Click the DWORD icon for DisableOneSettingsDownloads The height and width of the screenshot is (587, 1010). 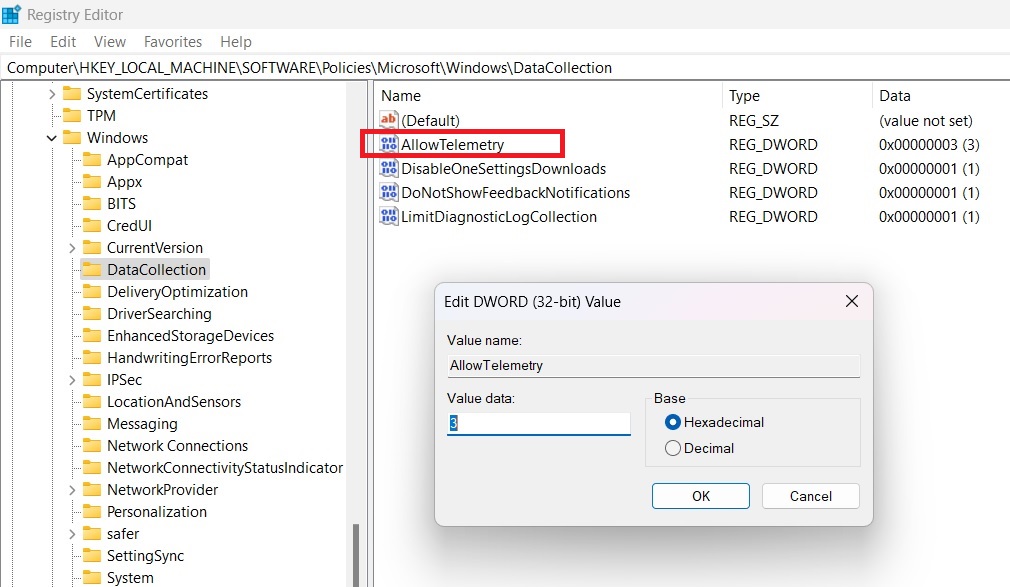click(x=390, y=169)
